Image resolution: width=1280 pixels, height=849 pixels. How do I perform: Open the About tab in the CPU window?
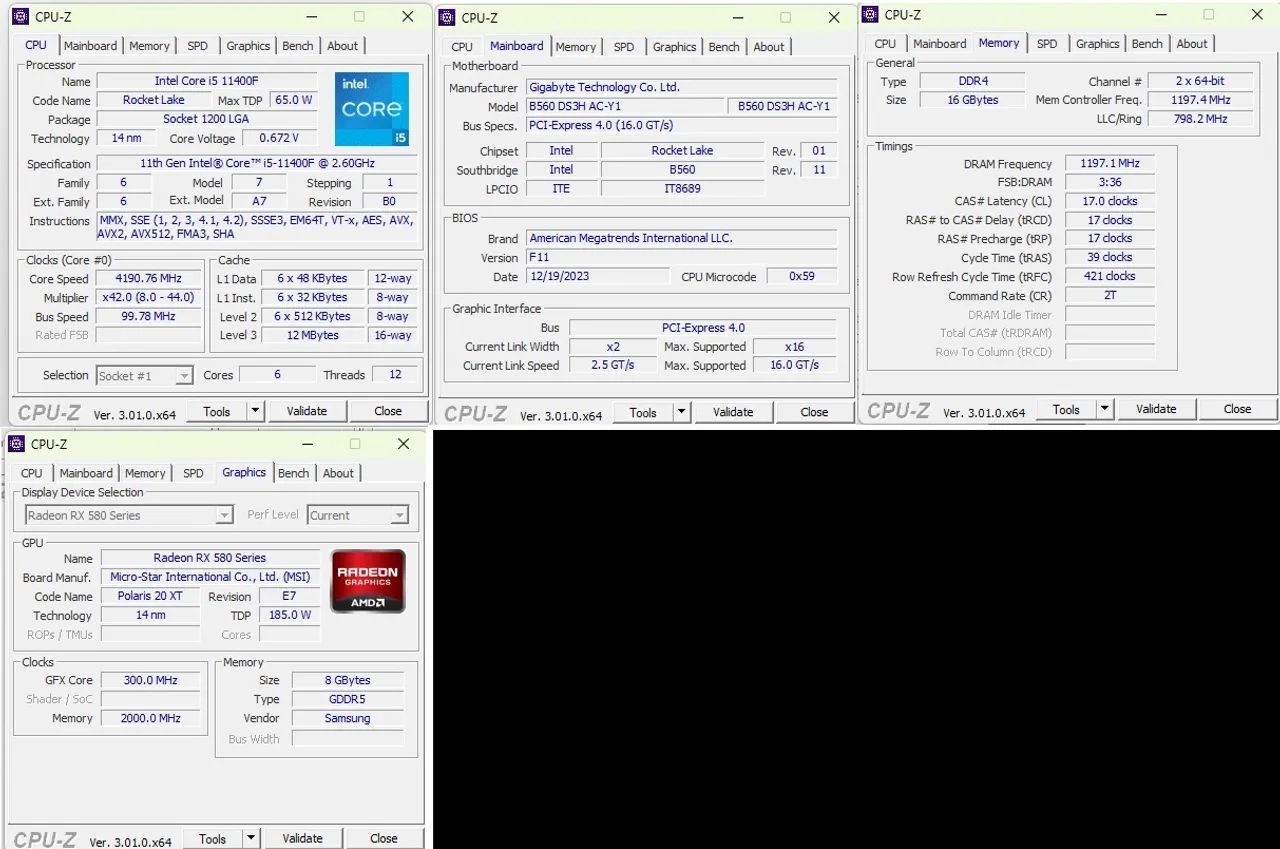(x=342, y=46)
